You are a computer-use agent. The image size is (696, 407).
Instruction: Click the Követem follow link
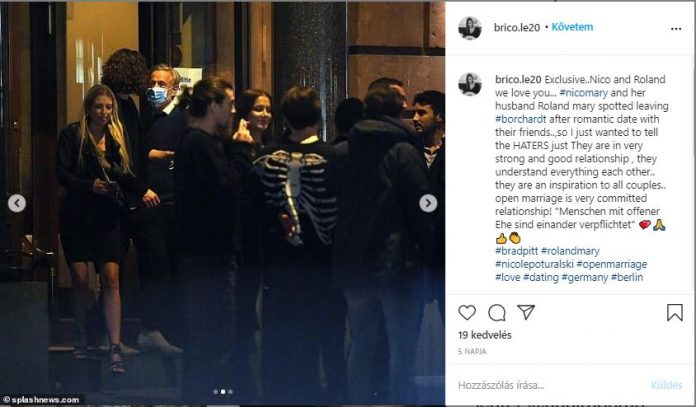572,27
